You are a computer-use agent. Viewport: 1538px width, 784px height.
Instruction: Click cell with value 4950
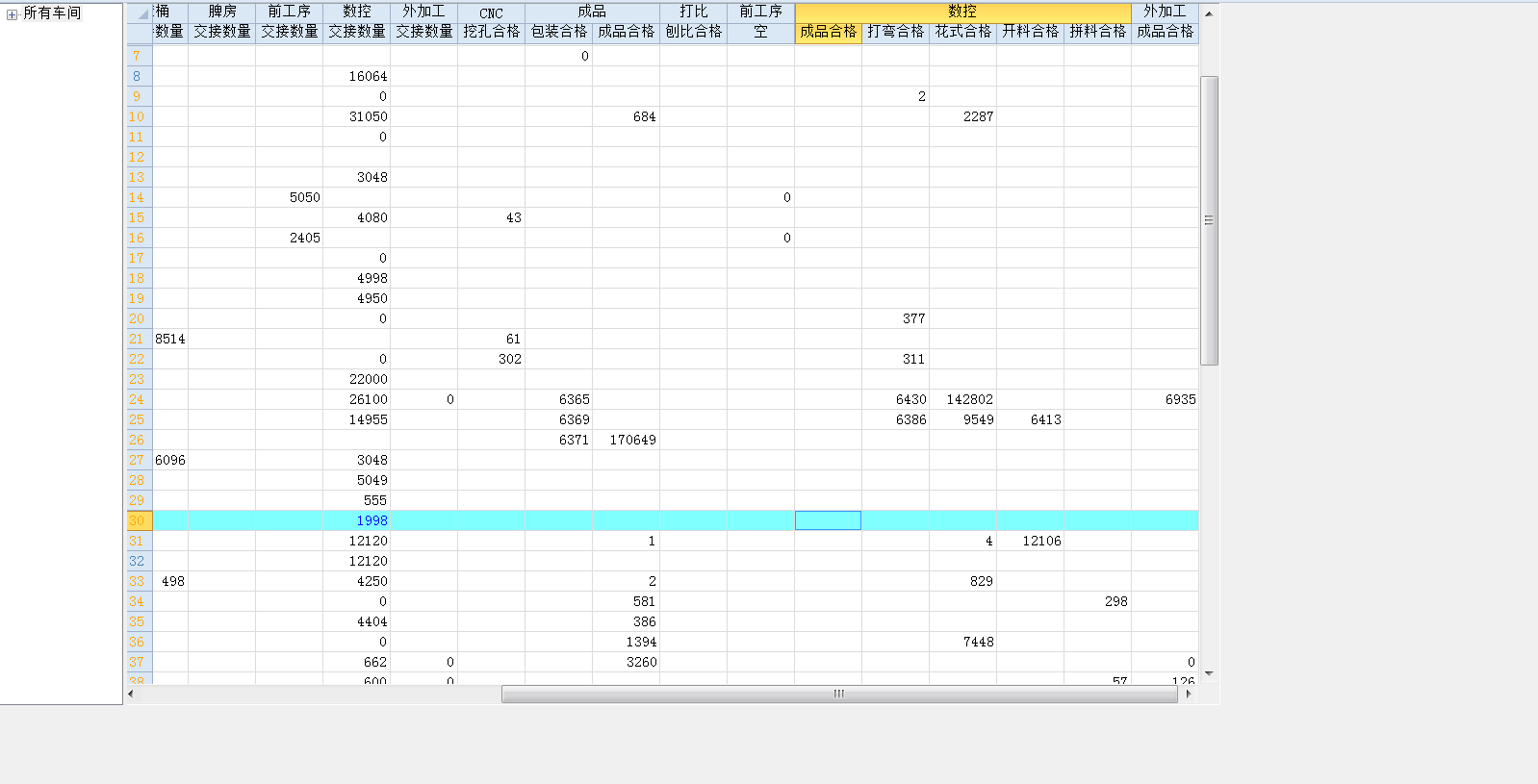(x=356, y=298)
